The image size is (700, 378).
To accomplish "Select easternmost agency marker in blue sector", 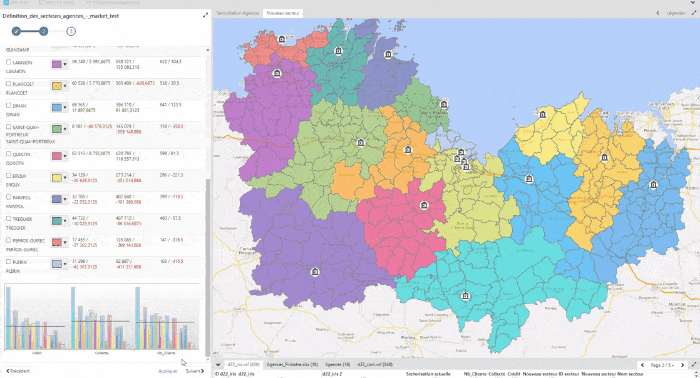I will pos(653,184).
